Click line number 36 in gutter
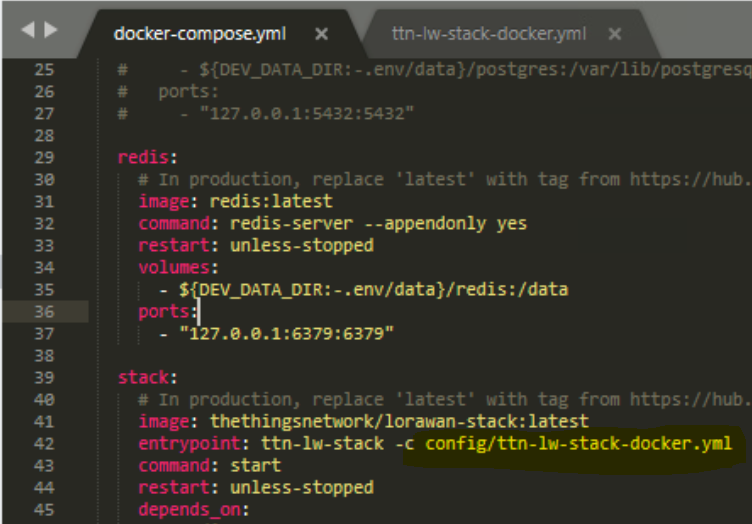Image resolution: width=752 pixels, height=524 pixels. tap(44, 312)
